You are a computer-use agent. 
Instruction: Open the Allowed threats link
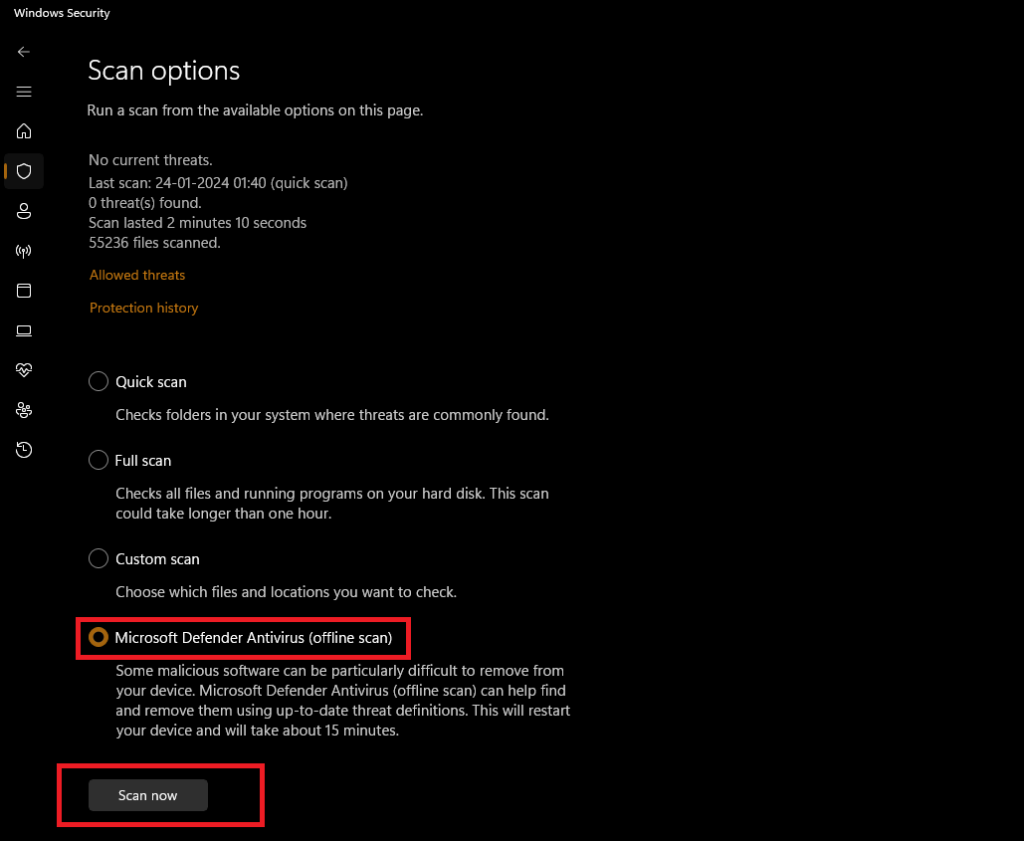tap(137, 275)
